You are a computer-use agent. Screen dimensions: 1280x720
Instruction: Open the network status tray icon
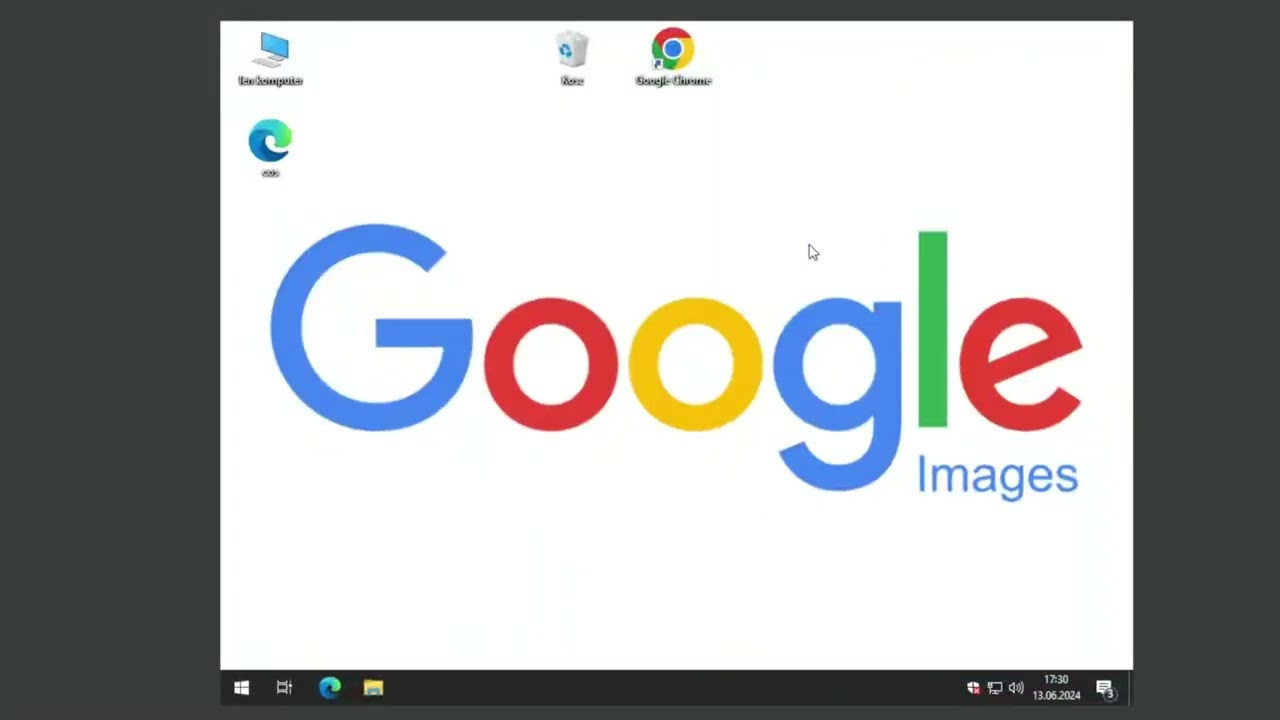[995, 688]
